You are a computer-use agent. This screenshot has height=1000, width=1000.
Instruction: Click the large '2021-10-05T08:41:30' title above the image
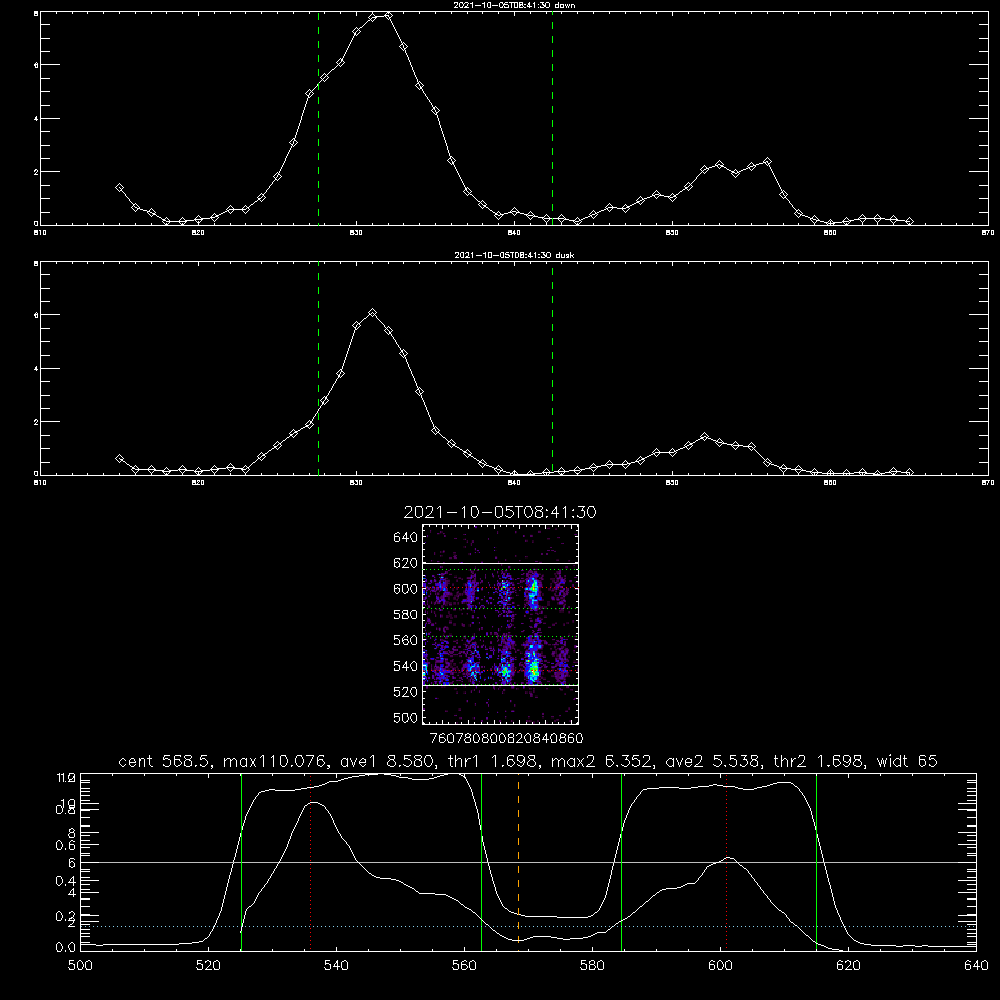[500, 512]
